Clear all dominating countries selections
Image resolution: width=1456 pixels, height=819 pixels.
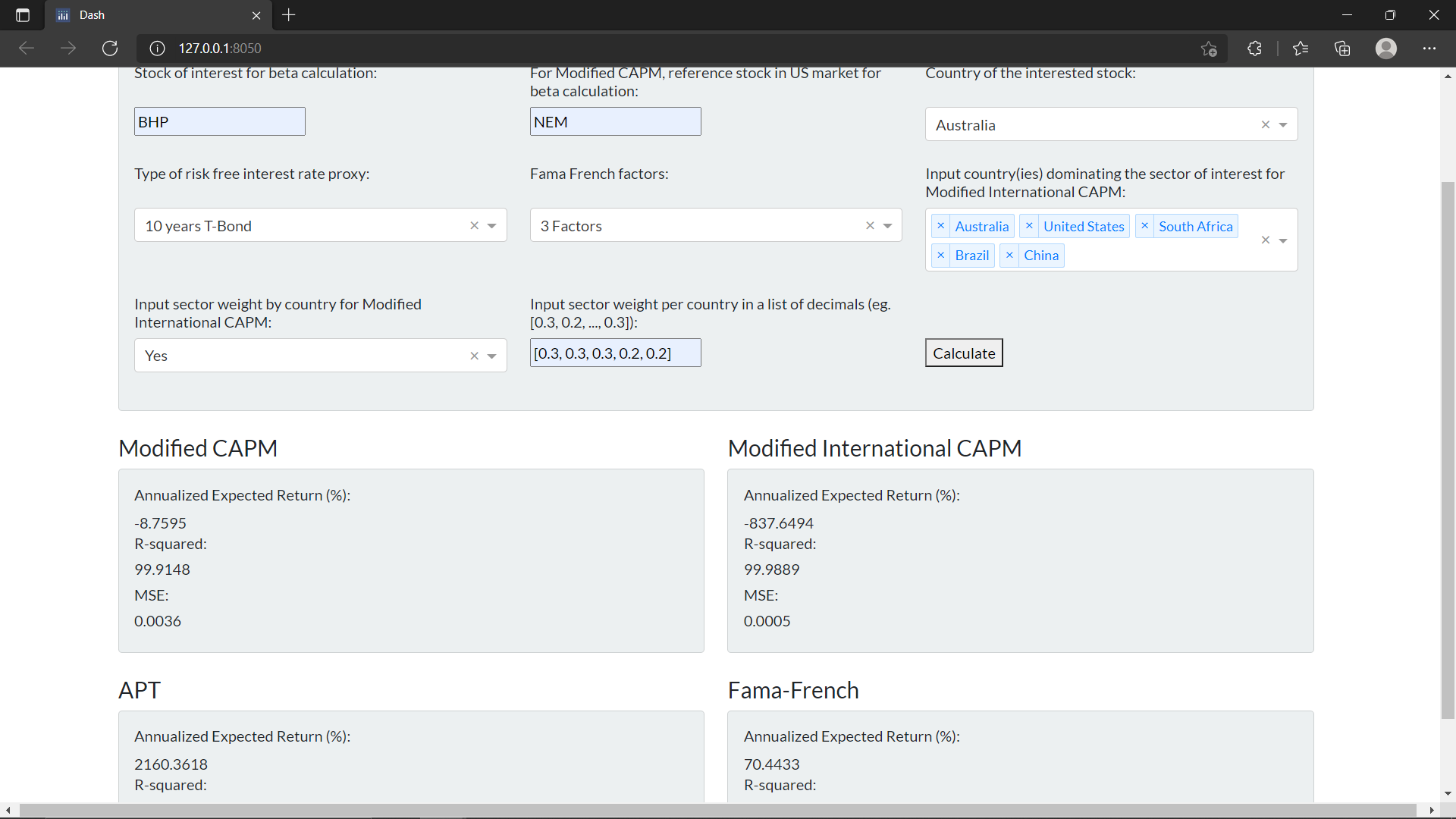click(1265, 240)
